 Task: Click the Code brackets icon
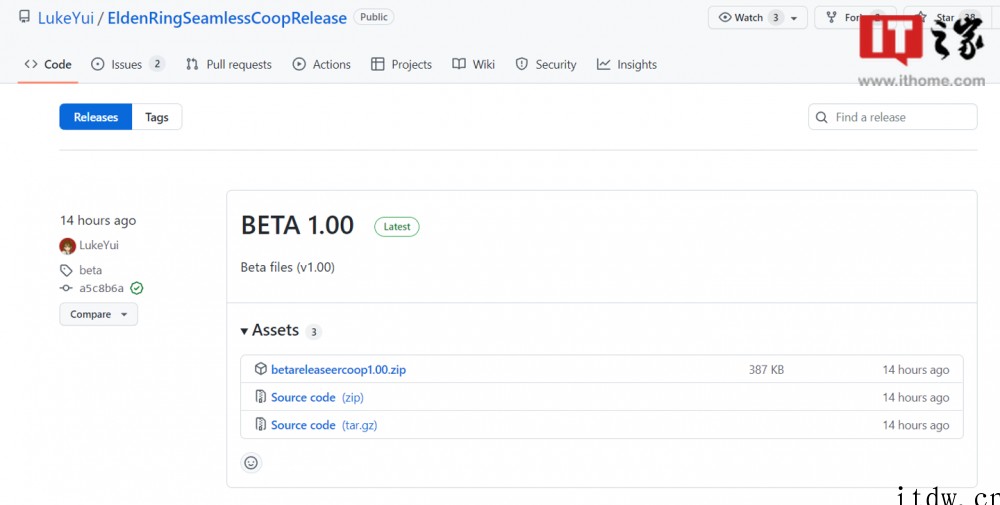(x=31, y=64)
